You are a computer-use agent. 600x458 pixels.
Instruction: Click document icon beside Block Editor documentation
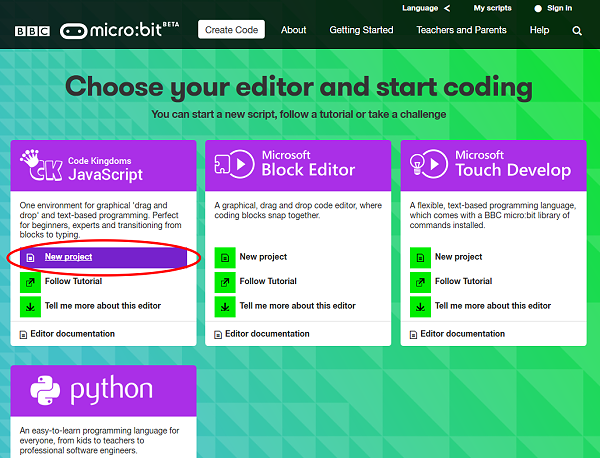(x=218, y=335)
